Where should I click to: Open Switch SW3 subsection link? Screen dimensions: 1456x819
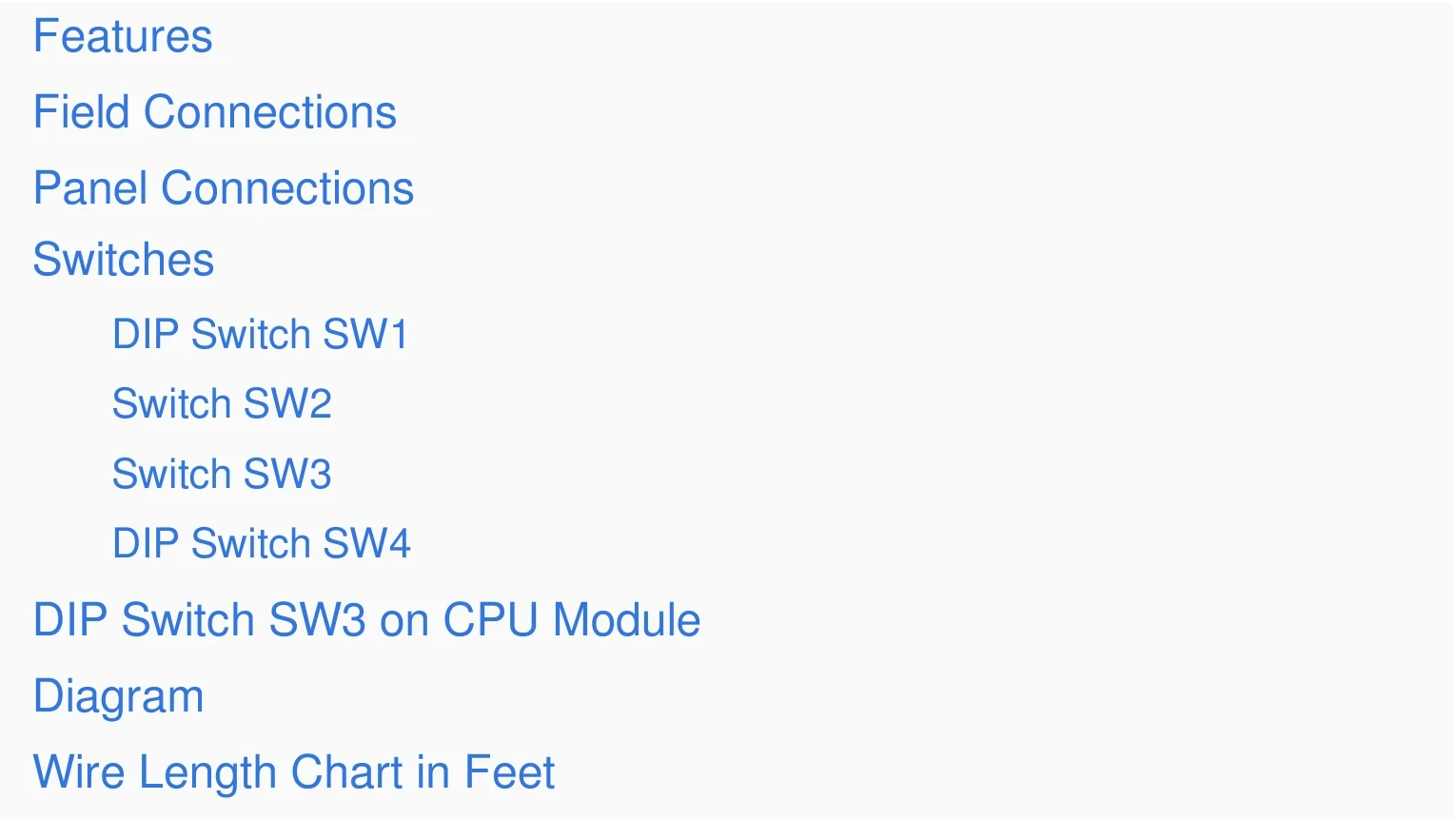(x=222, y=474)
